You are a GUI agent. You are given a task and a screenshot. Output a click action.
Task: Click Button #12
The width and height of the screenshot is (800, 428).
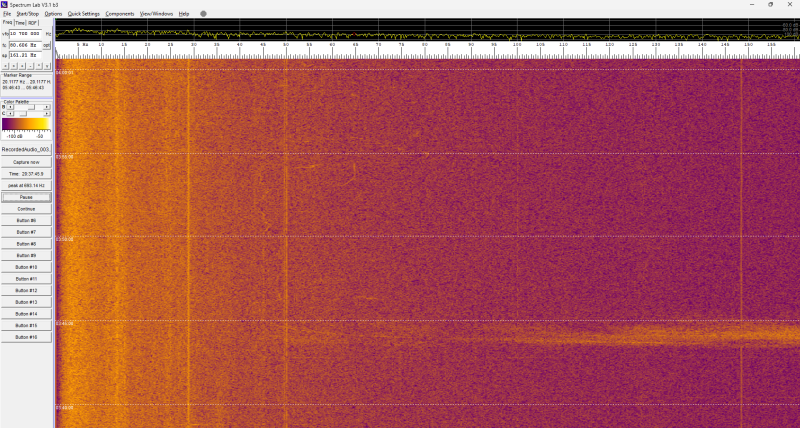[26, 290]
